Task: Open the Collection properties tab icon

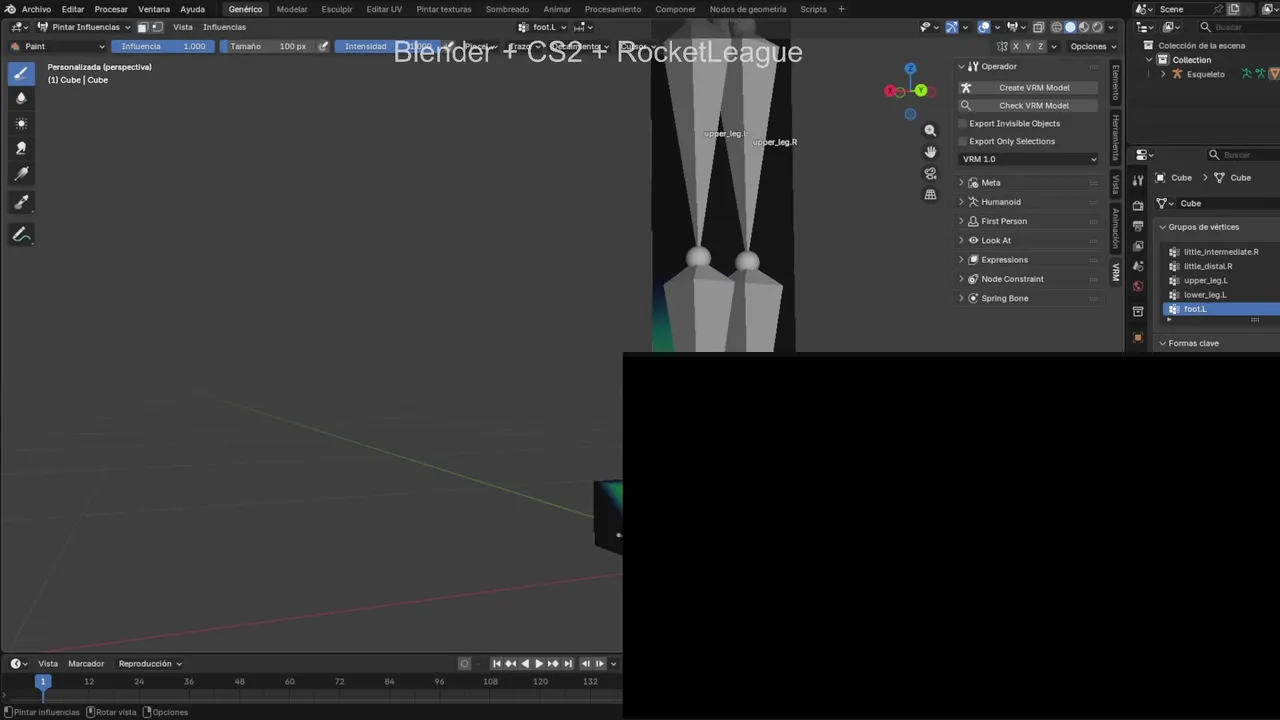Action: (1138, 312)
